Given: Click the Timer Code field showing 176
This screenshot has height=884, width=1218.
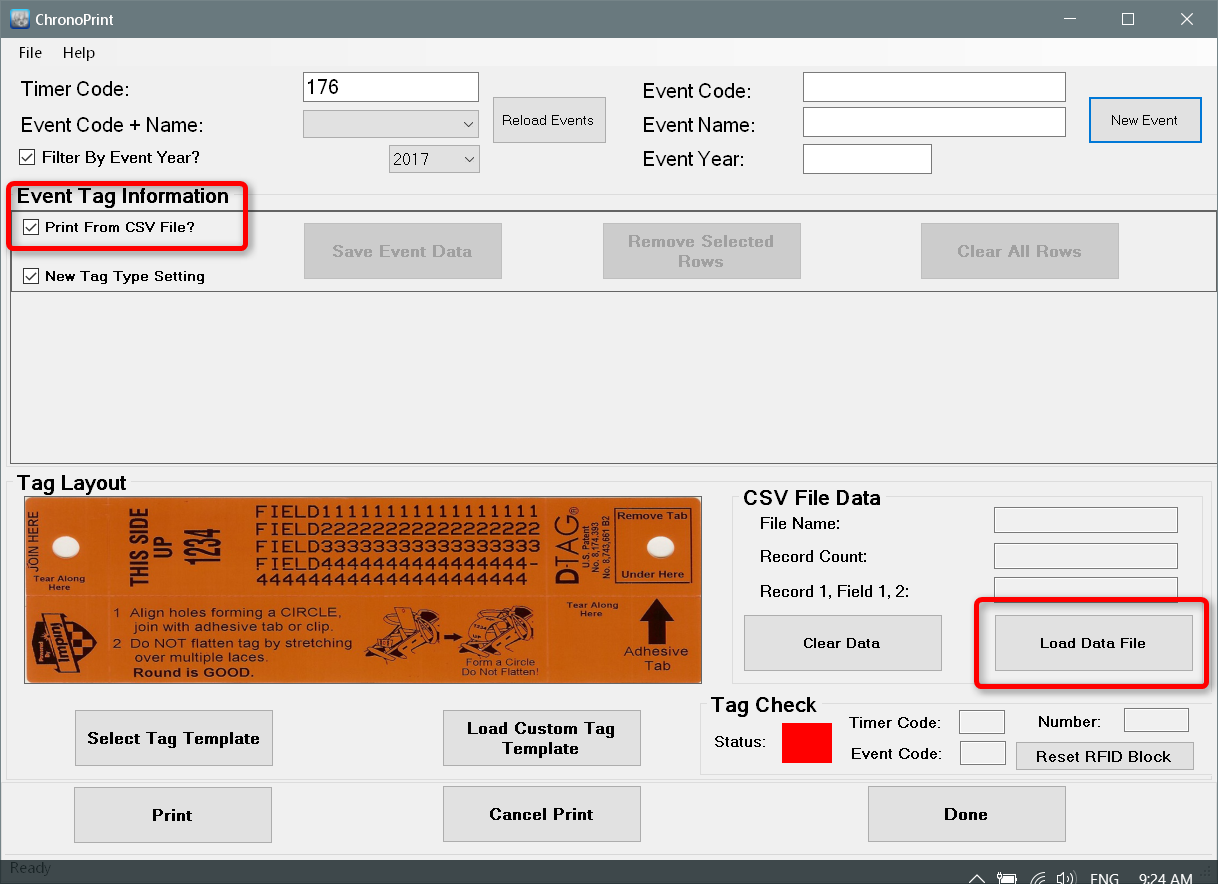Looking at the screenshot, I should coord(391,87).
